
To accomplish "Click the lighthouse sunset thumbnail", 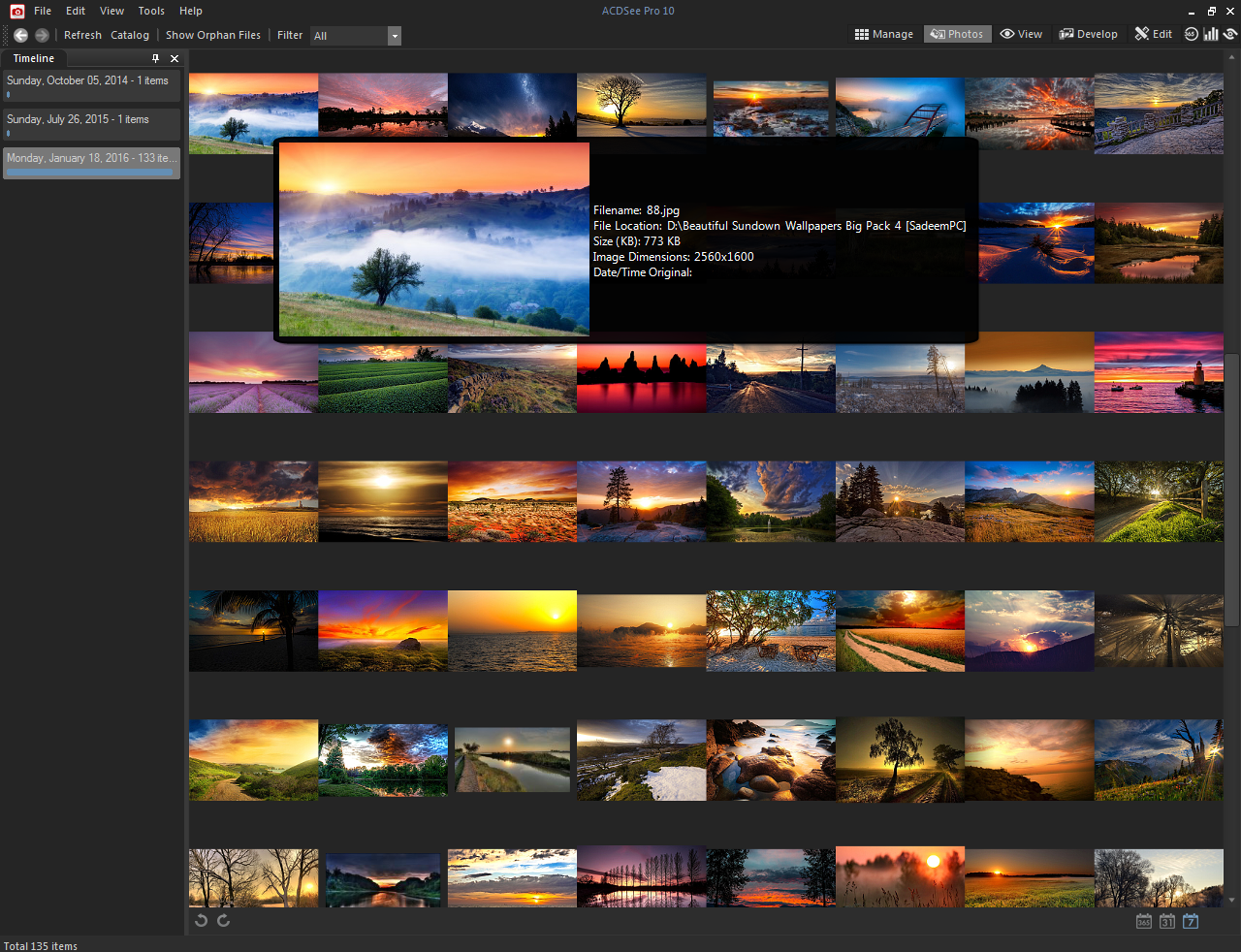I will (x=1159, y=372).
